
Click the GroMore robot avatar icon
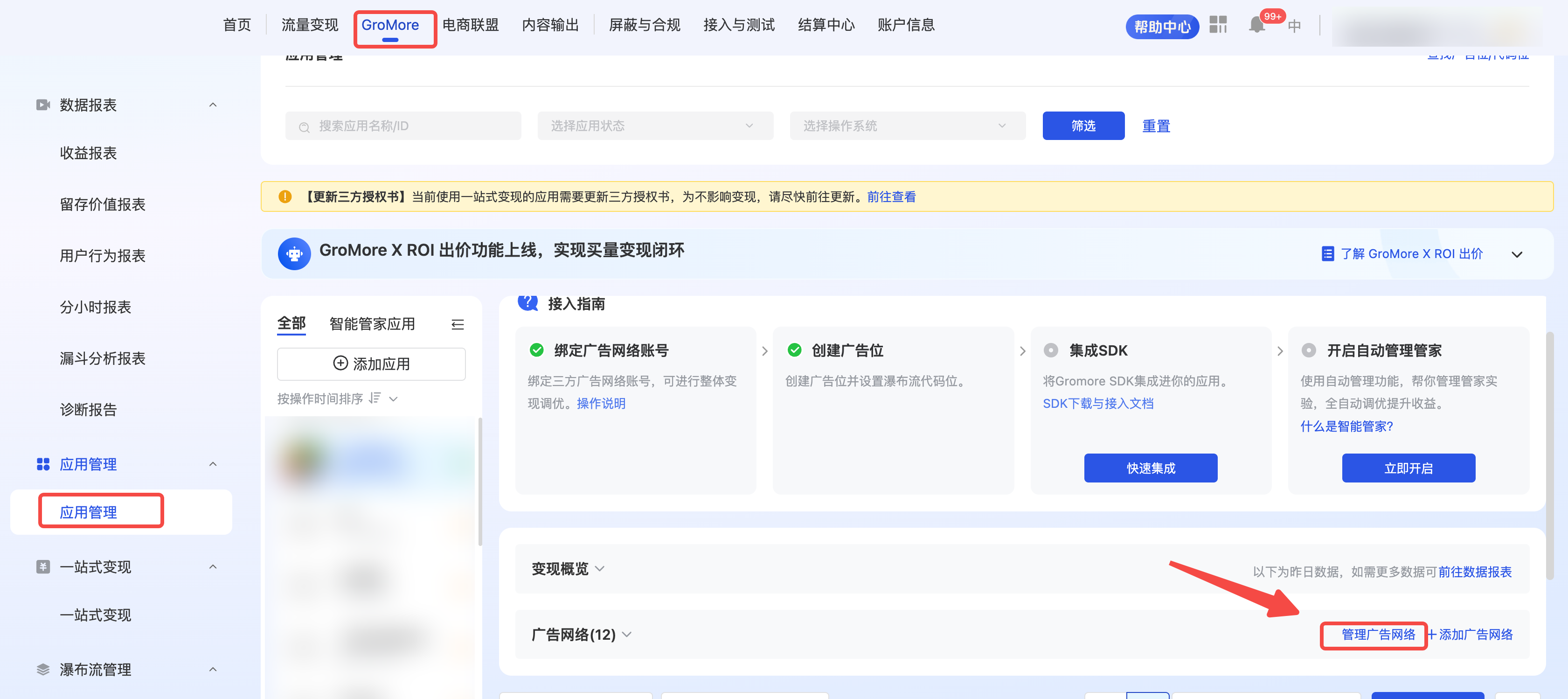[295, 253]
